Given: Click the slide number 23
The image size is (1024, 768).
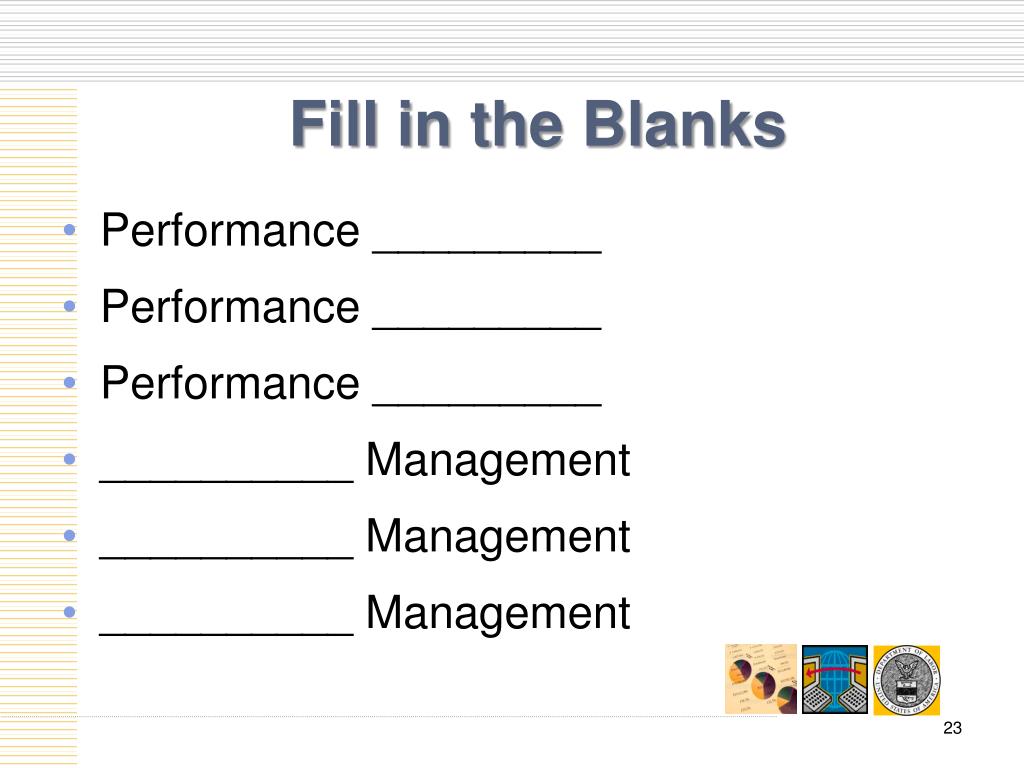Looking at the screenshot, I should click(952, 728).
